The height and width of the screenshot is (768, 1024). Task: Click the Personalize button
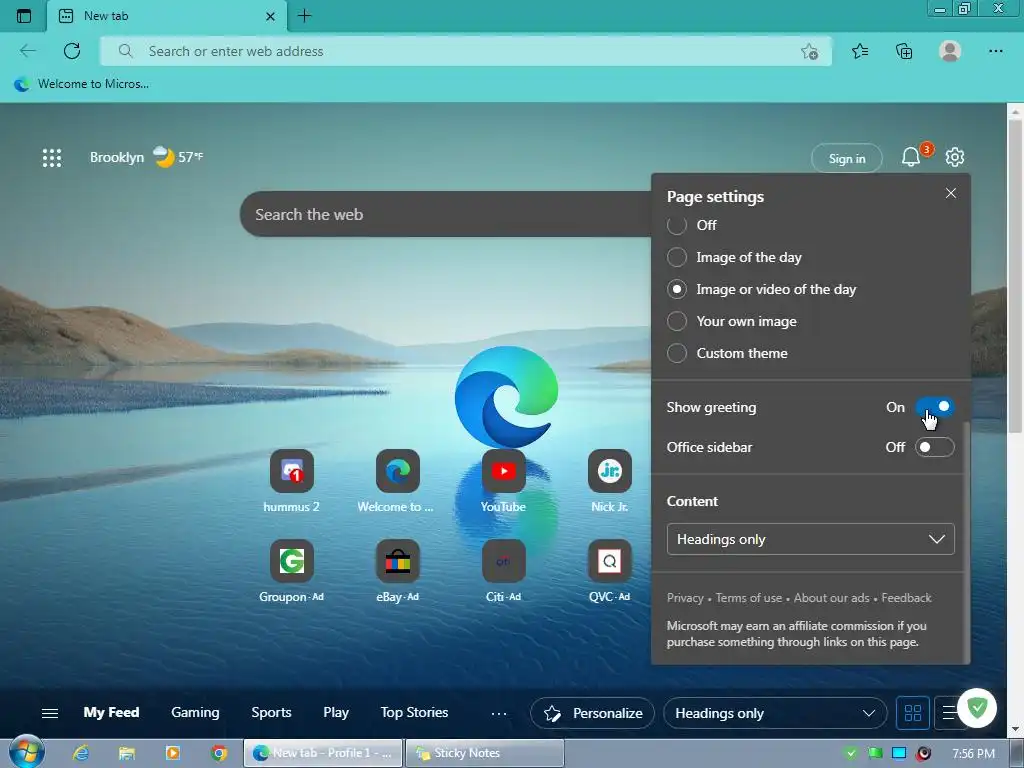(x=593, y=713)
